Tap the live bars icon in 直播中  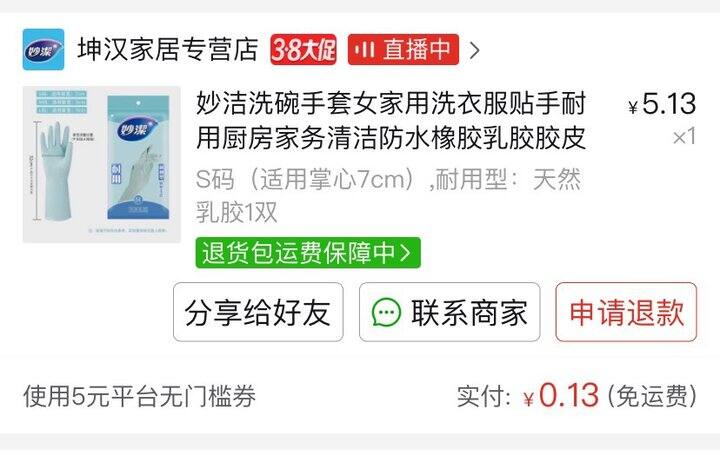[x=365, y=50]
